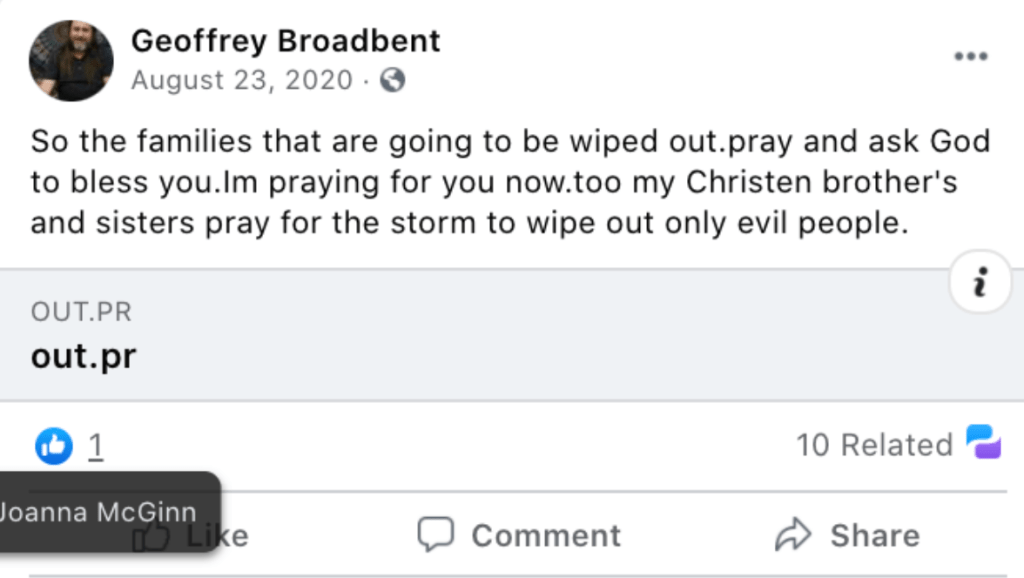The width and height of the screenshot is (1024, 578).
Task: Click the OUT.PR domain label
Action: coord(81,312)
